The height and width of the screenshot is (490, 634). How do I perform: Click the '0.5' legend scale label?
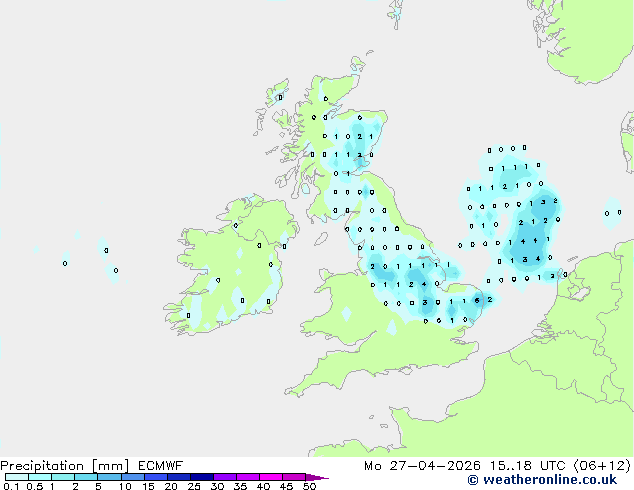click(x=35, y=486)
